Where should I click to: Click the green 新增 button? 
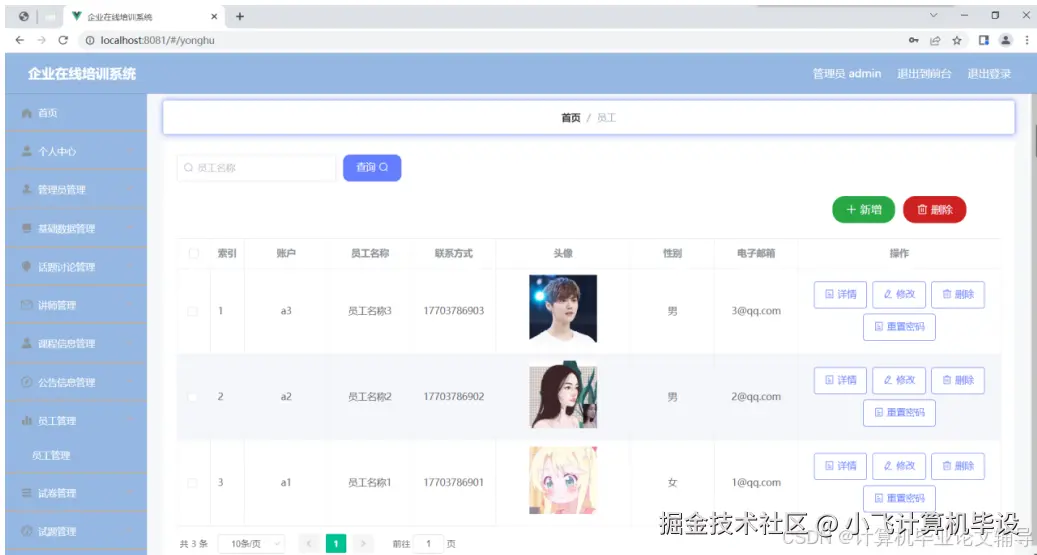863,210
